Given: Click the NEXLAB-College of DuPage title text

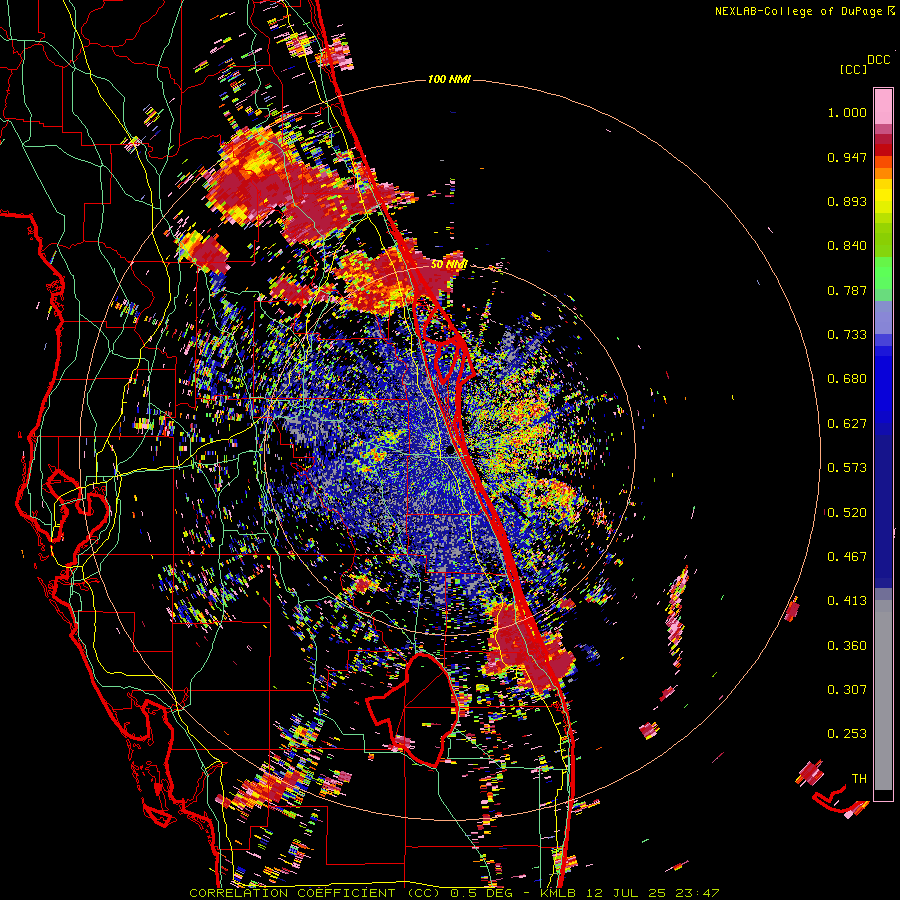Looking at the screenshot, I should [804, 11].
